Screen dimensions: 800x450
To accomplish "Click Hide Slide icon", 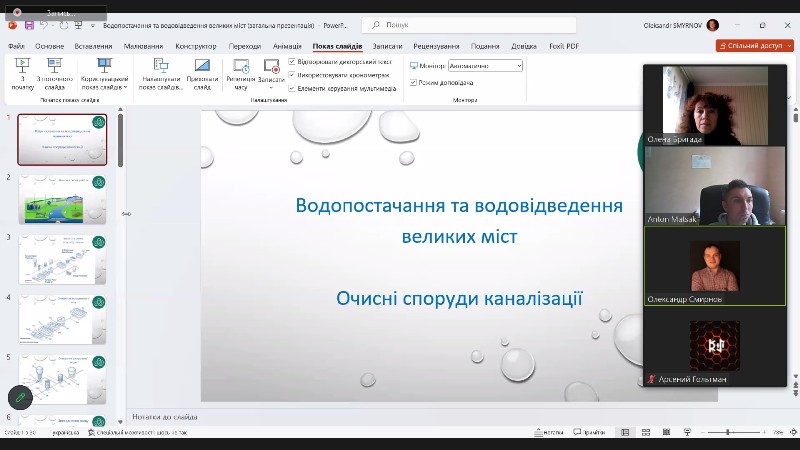I will pos(202,72).
